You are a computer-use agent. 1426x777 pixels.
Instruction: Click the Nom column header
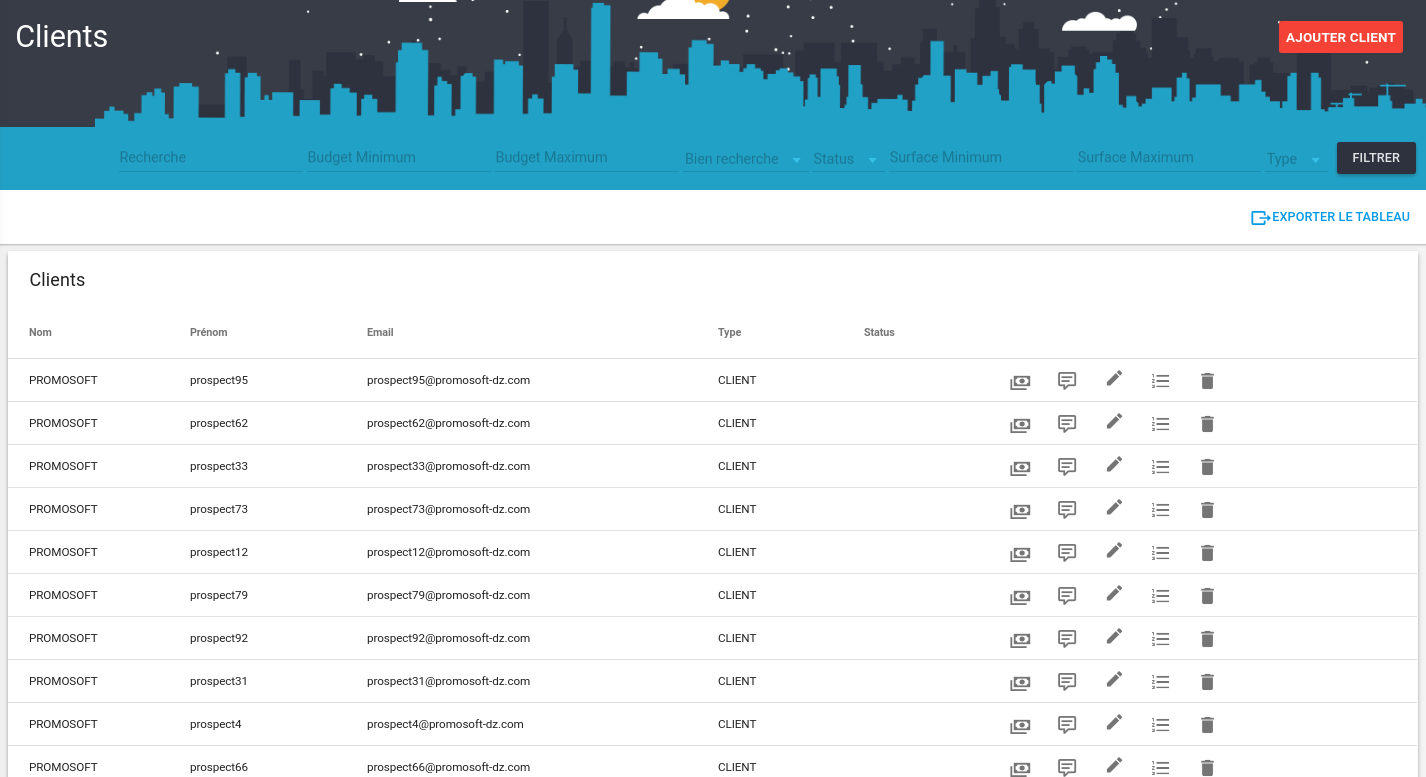click(x=40, y=332)
